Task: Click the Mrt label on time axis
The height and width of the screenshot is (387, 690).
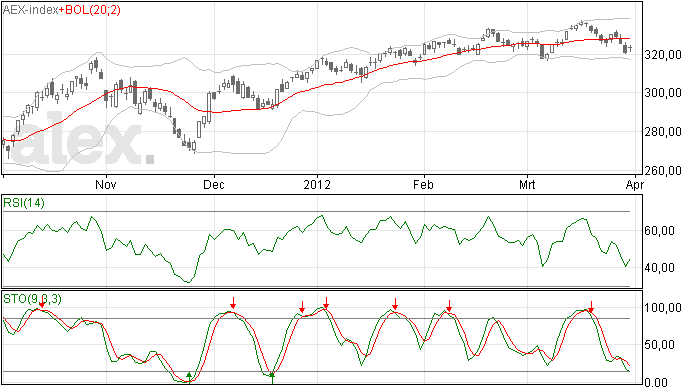Action: point(527,184)
